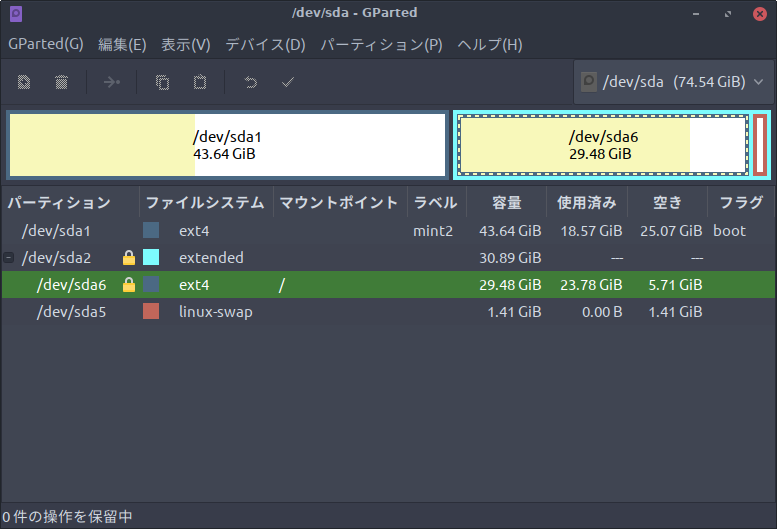777x529 pixels.
Task: Click the 18.57 GiB used cell
Action: click(591, 231)
